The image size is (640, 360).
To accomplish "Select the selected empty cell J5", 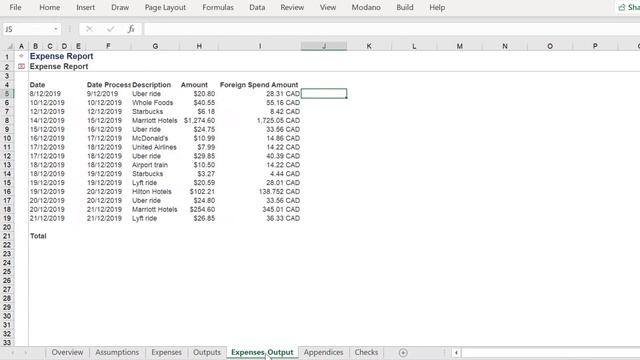I will click(324, 93).
